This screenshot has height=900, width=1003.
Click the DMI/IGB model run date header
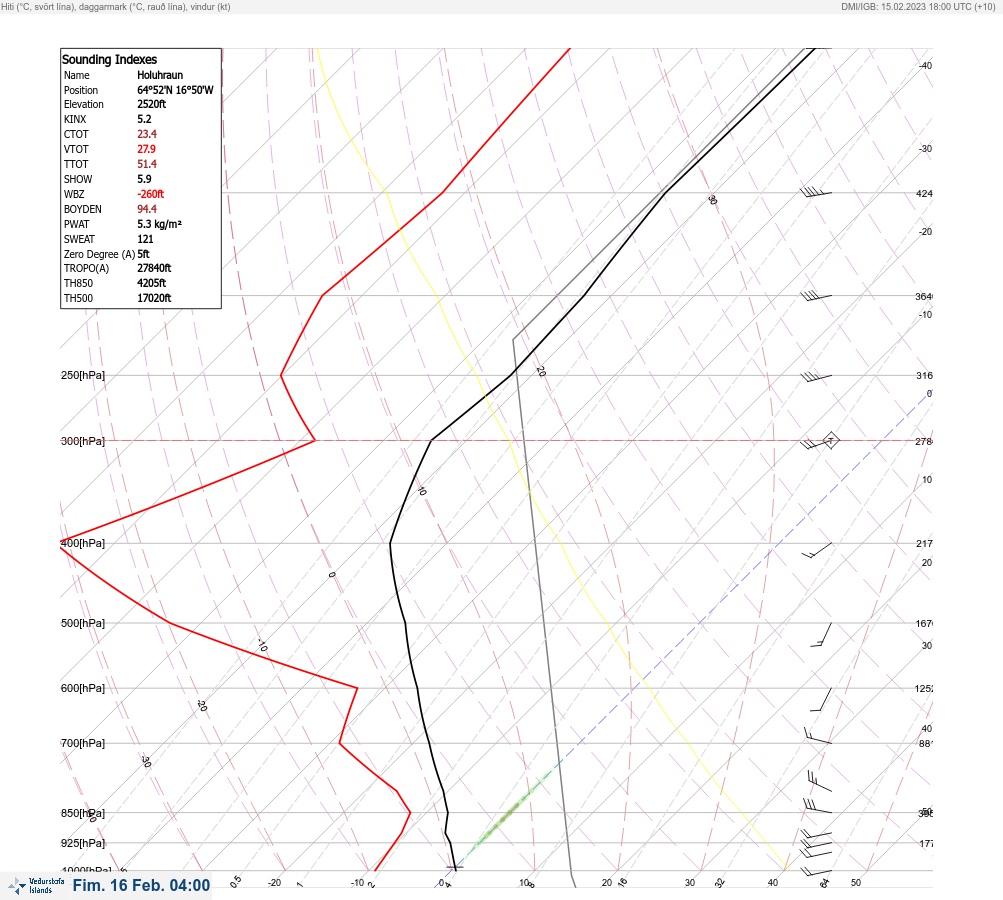point(918,6)
